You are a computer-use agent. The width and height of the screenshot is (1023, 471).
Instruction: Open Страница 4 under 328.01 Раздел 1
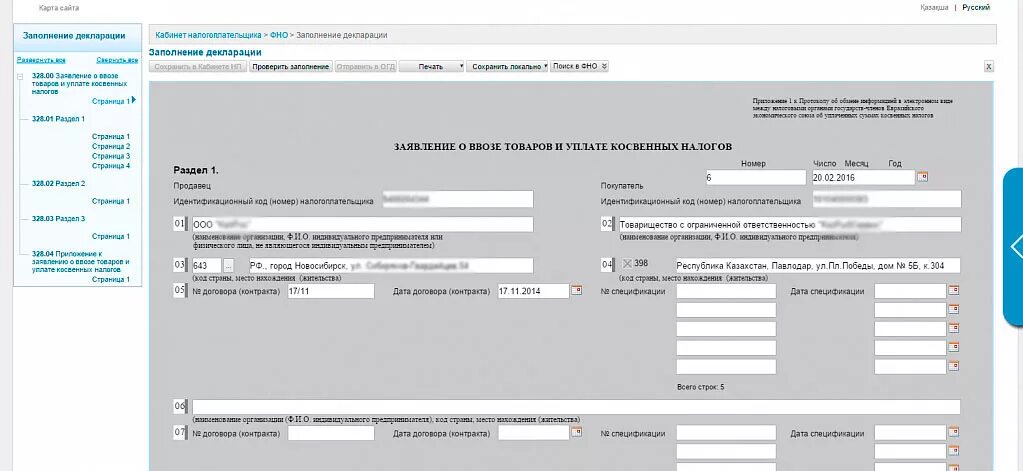click(x=111, y=166)
